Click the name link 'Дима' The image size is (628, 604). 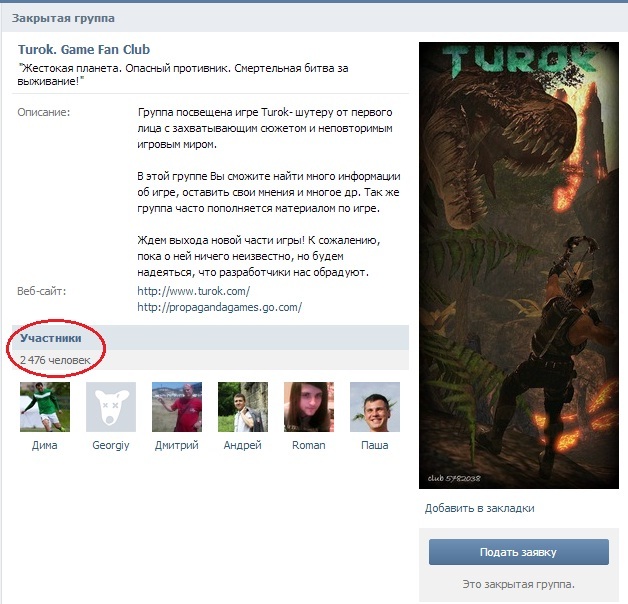(44, 445)
